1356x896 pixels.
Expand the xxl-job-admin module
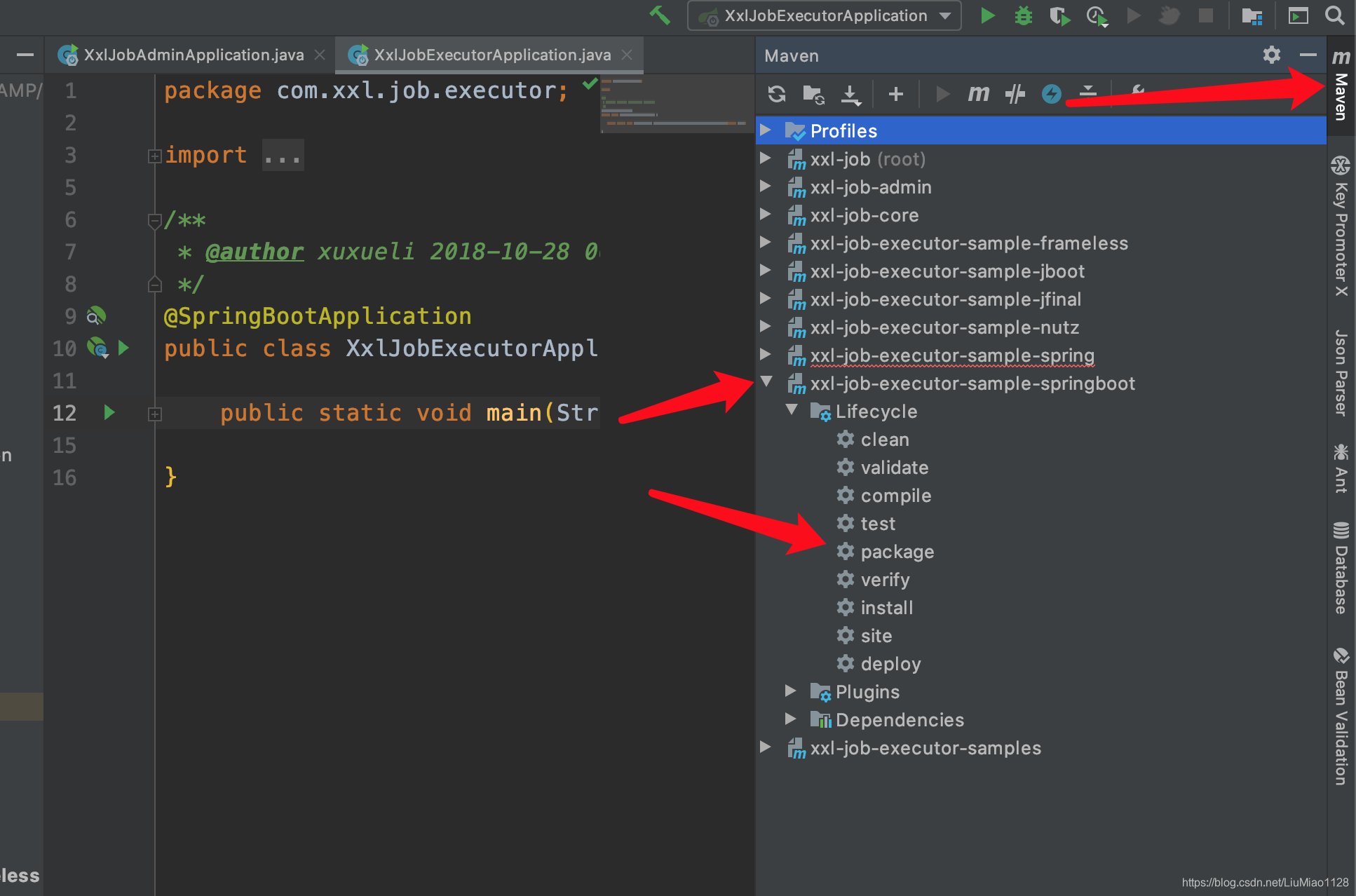766,186
